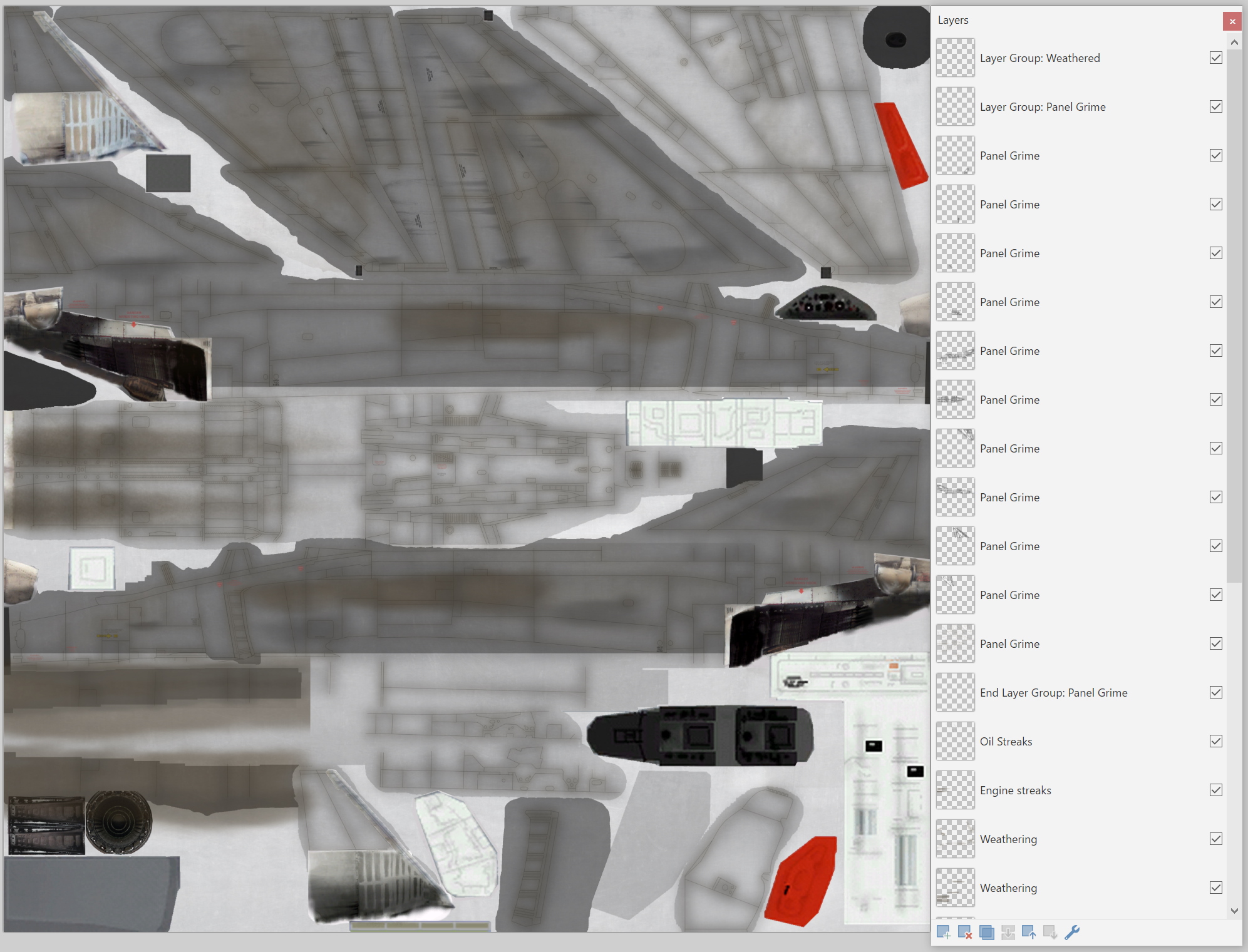Click the Move Layer Up icon

click(1029, 933)
